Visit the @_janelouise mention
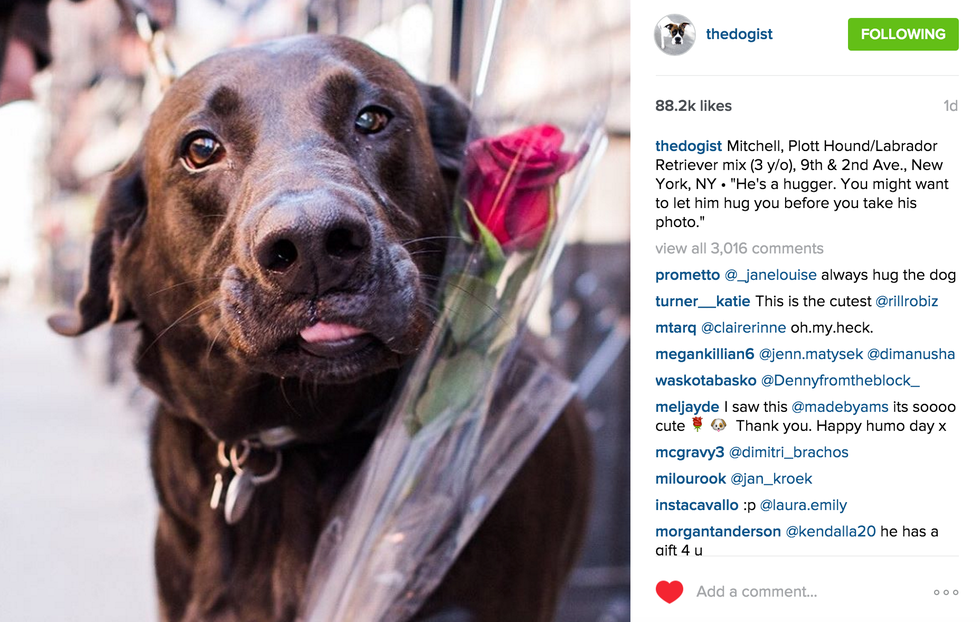 [770, 275]
